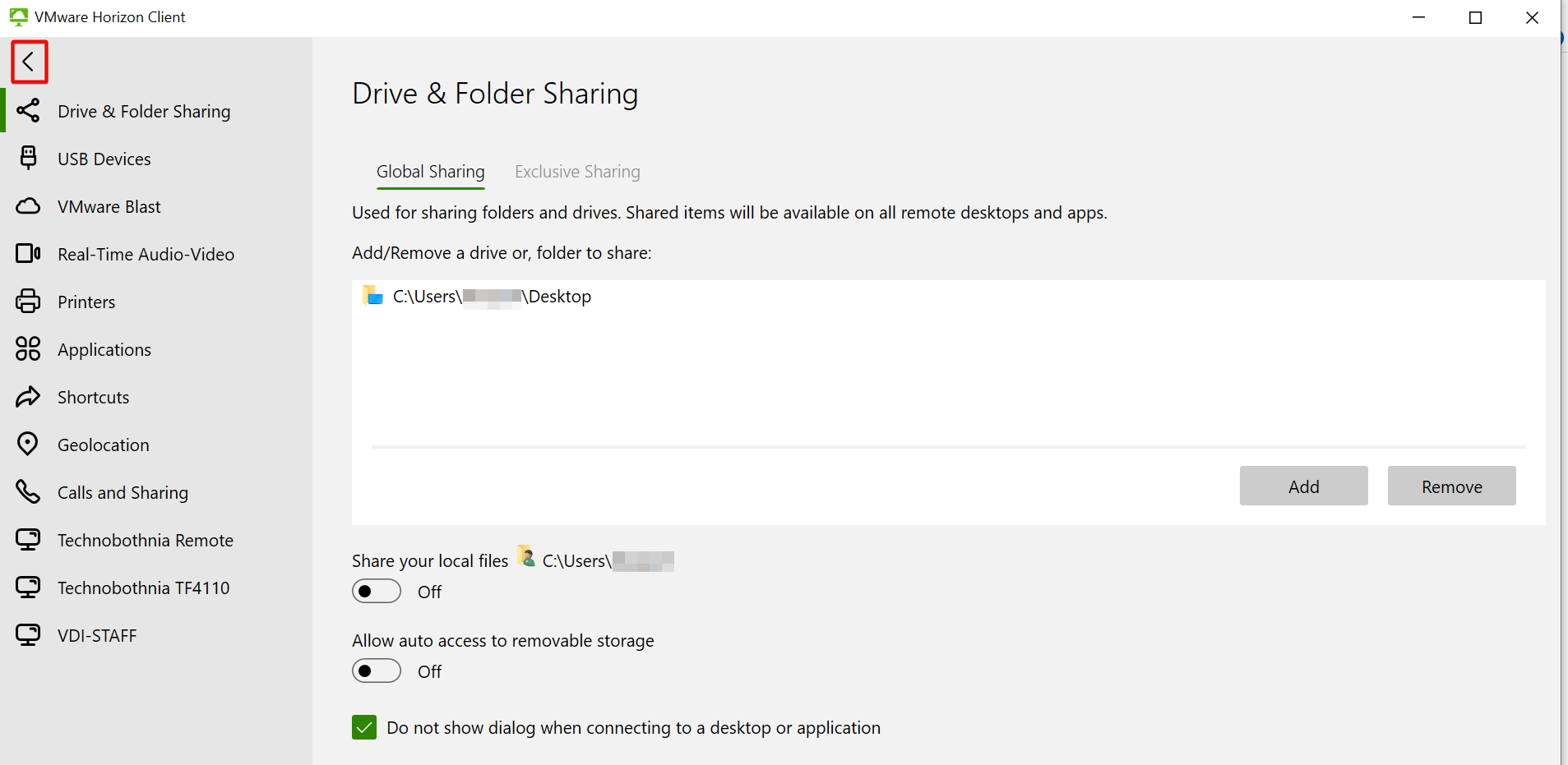Close the VMware Horizon Client window
1568x765 pixels.
tap(1532, 17)
